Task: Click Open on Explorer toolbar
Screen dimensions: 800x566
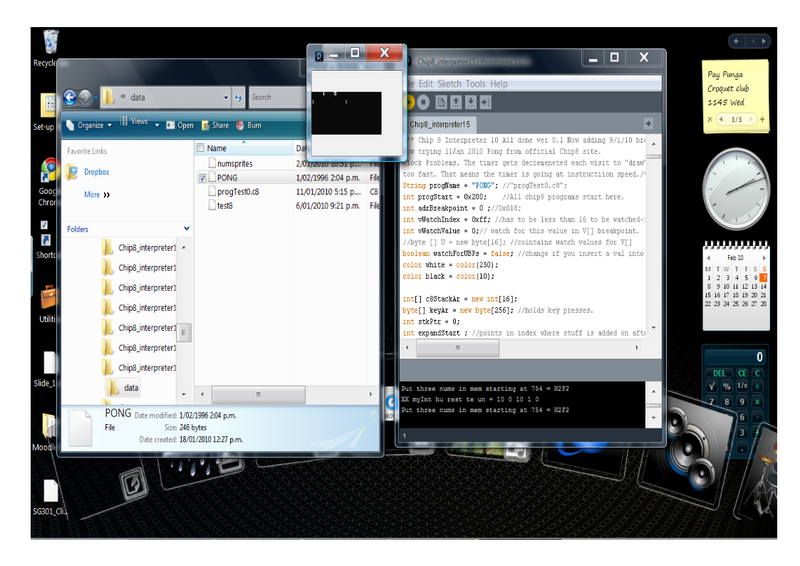Action: point(180,125)
